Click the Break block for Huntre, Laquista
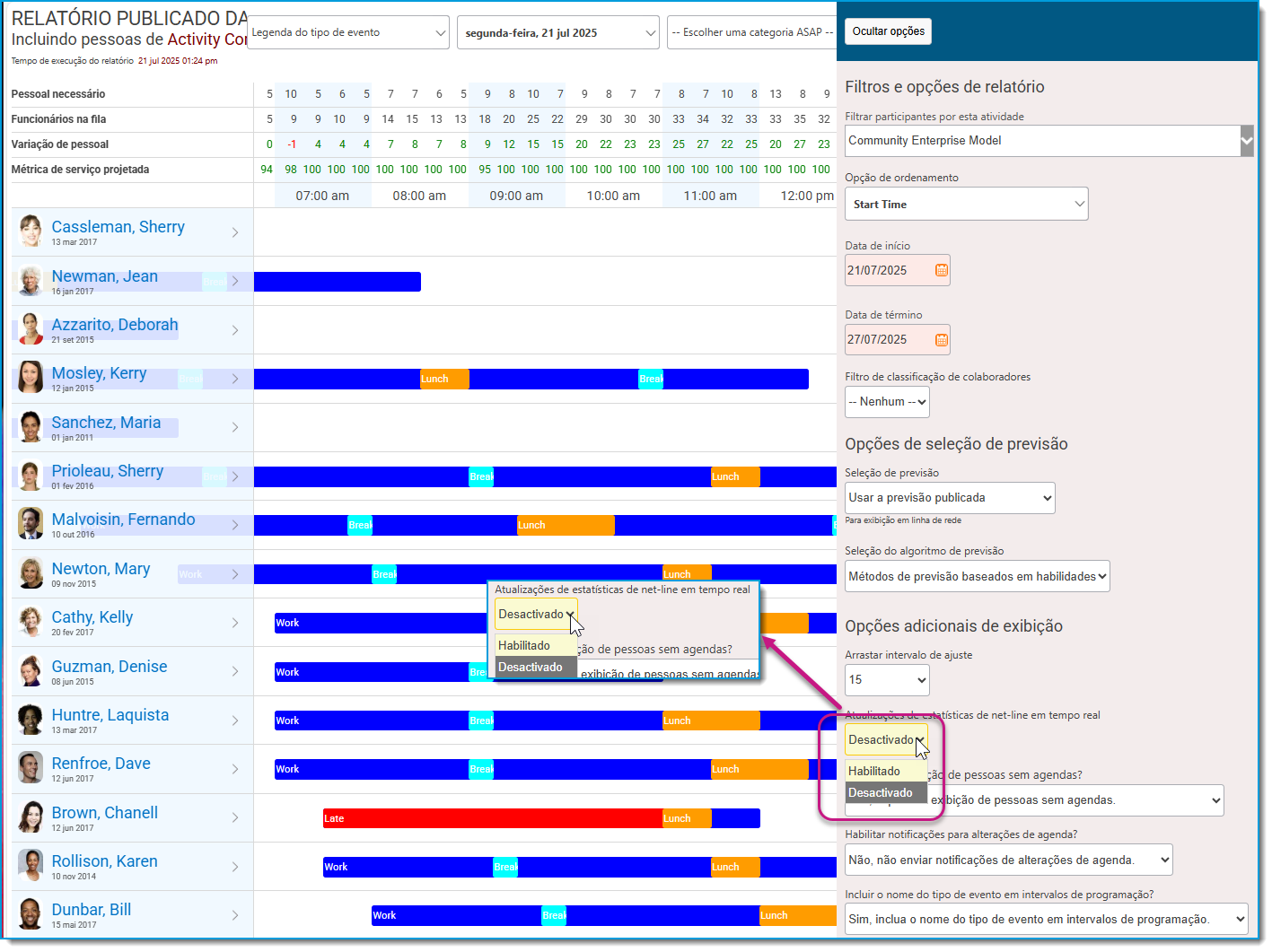 (x=481, y=721)
